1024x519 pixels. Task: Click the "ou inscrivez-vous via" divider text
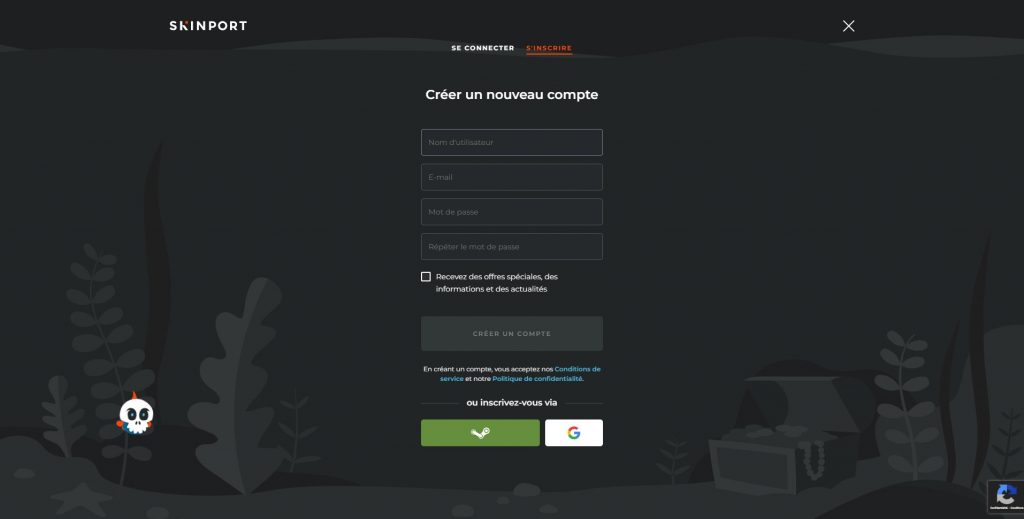pos(511,403)
